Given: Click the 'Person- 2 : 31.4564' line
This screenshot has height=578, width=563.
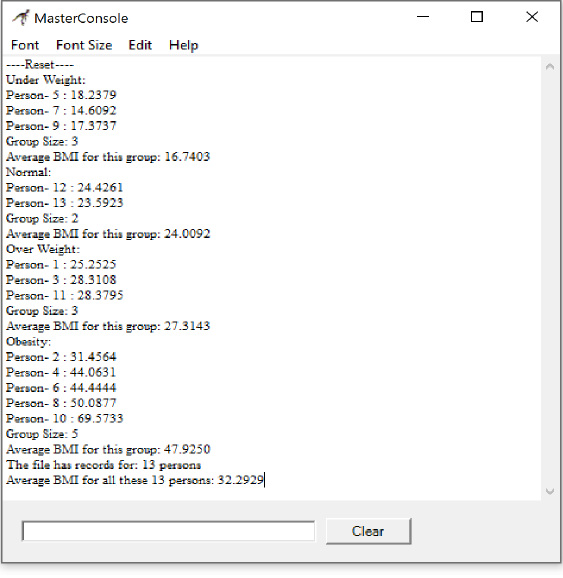Looking at the screenshot, I should [x=61, y=357].
